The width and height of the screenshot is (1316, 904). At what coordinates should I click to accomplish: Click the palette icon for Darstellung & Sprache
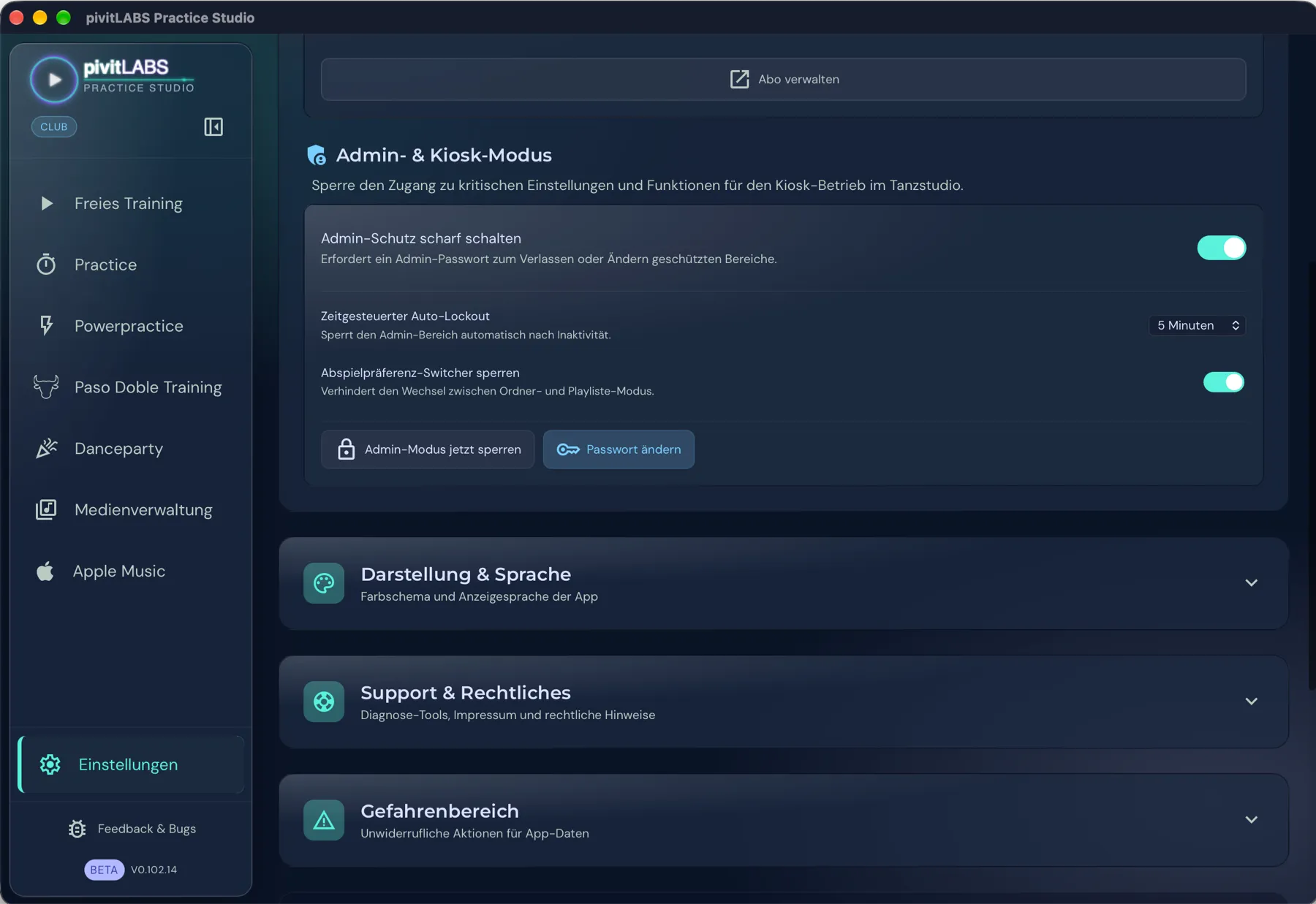(324, 583)
